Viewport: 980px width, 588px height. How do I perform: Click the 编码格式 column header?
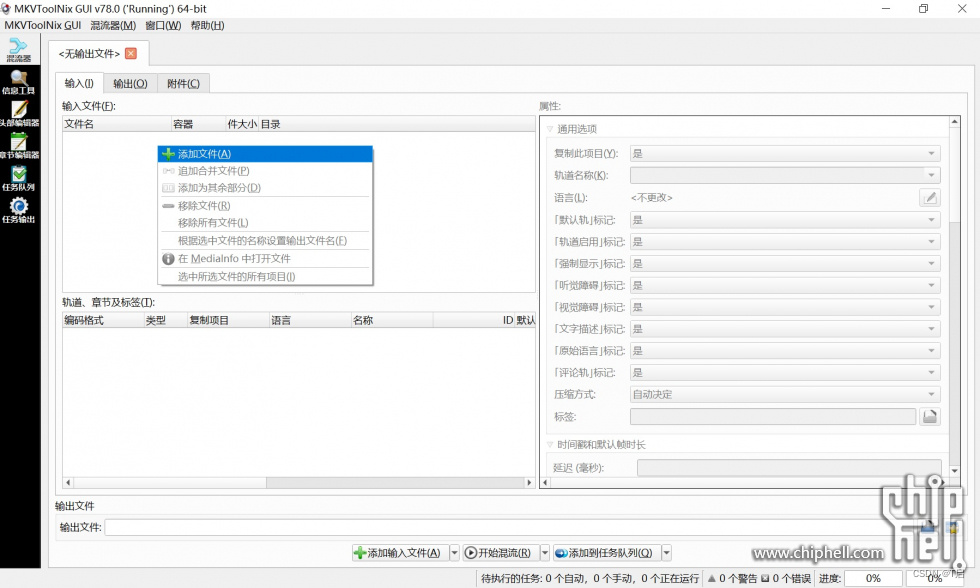point(103,320)
